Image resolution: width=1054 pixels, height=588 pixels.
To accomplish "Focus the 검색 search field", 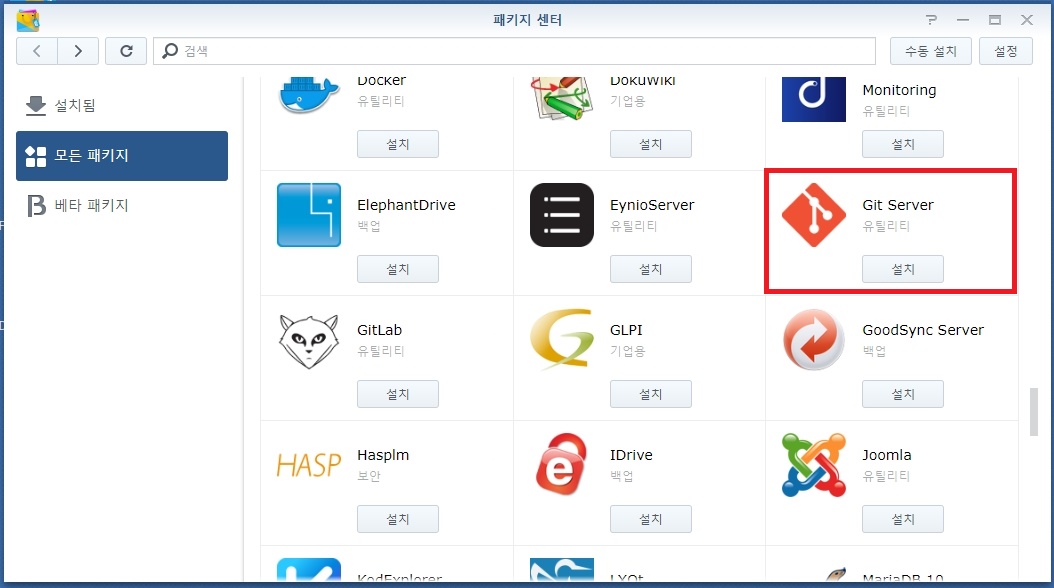I will tap(514, 51).
